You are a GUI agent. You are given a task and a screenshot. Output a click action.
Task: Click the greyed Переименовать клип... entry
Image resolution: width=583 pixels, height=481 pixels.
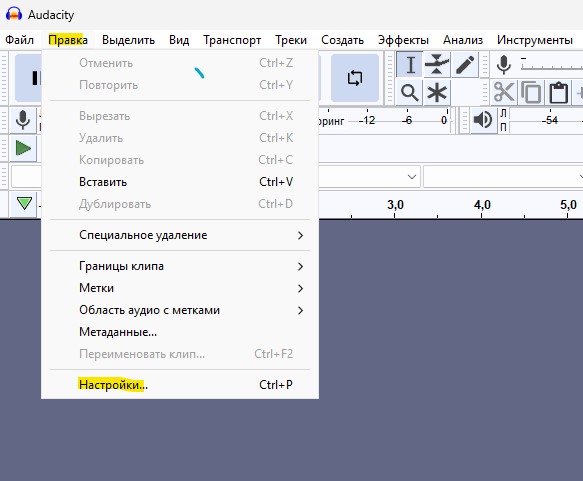click(x=180, y=354)
